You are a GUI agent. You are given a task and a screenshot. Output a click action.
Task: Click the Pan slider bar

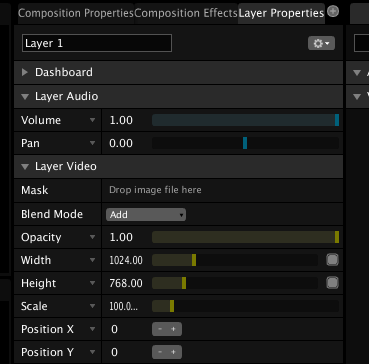(x=245, y=143)
